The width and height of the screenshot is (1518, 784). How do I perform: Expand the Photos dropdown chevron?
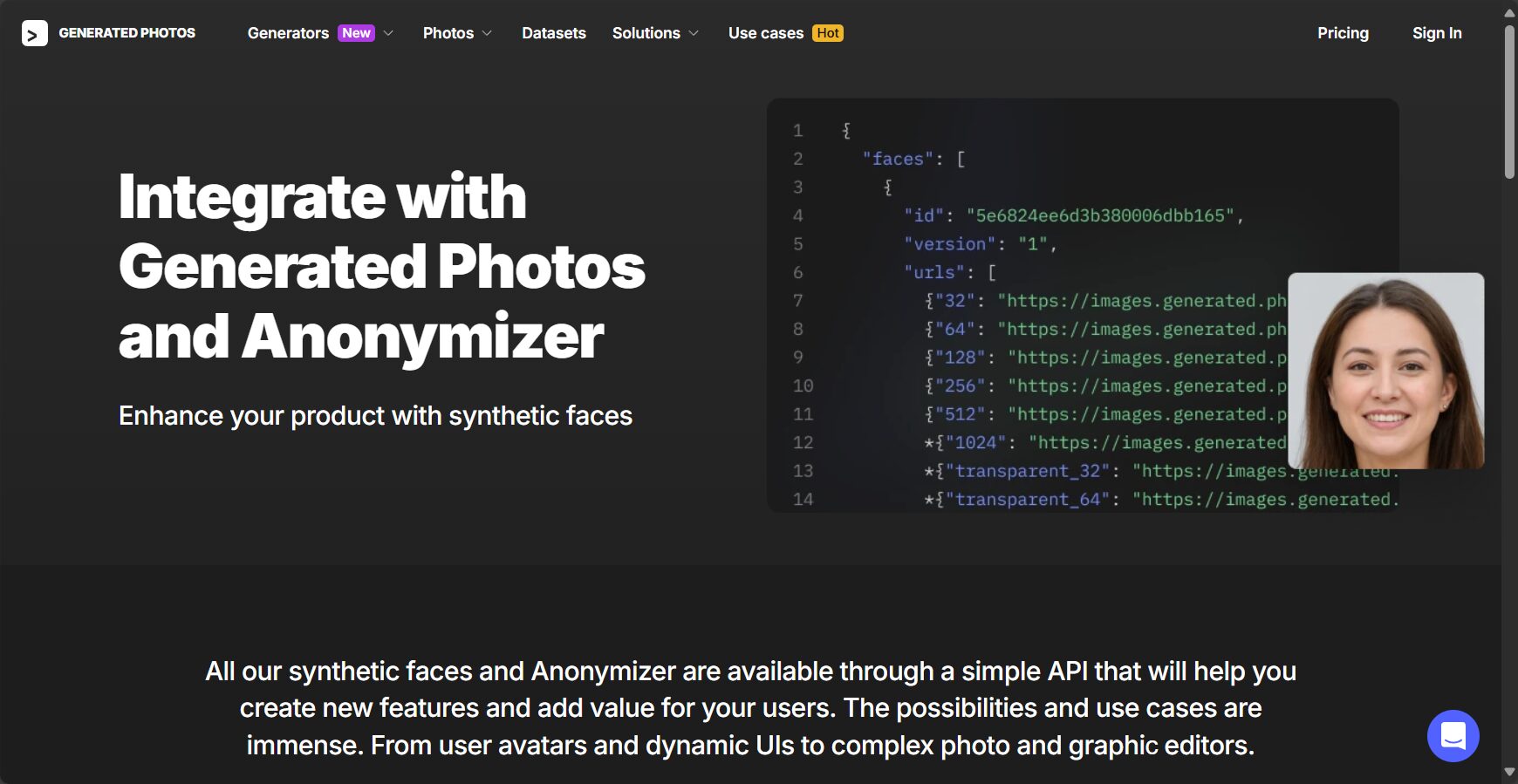[487, 33]
